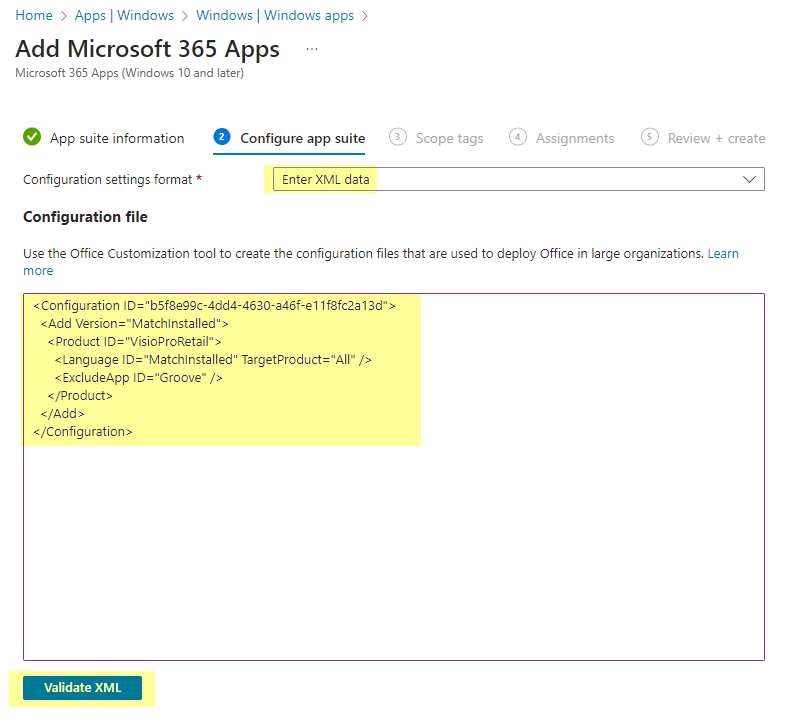Go to App suite information tab
The height and width of the screenshot is (721, 792).
pos(117,138)
